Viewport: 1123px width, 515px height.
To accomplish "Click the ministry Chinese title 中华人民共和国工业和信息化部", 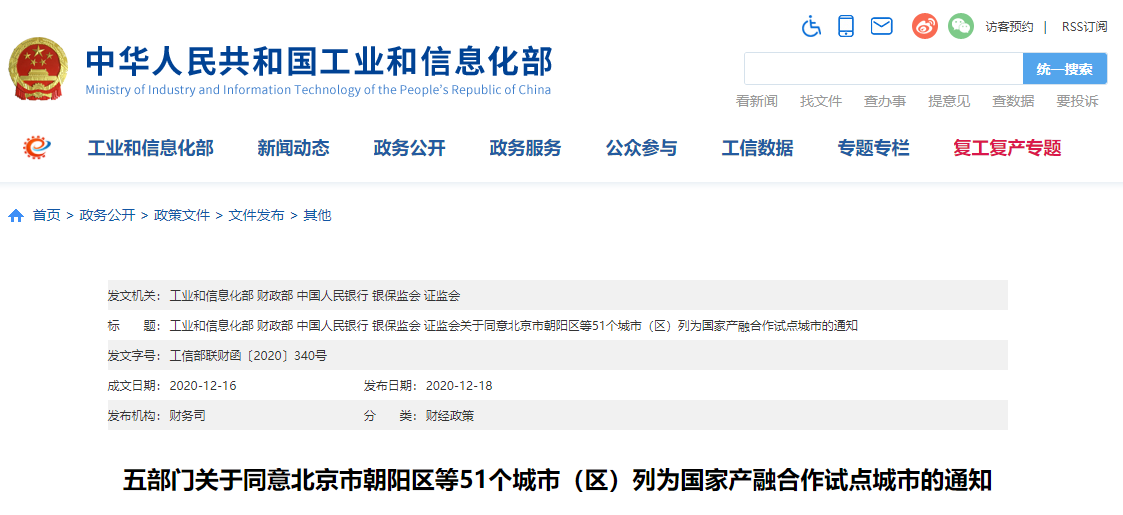I will pyautogui.click(x=319, y=61).
